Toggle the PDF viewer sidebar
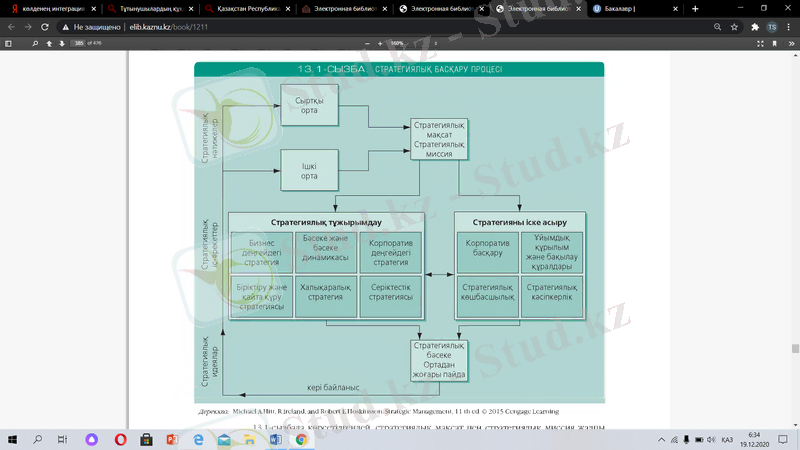800x450 pixels. pos(9,44)
